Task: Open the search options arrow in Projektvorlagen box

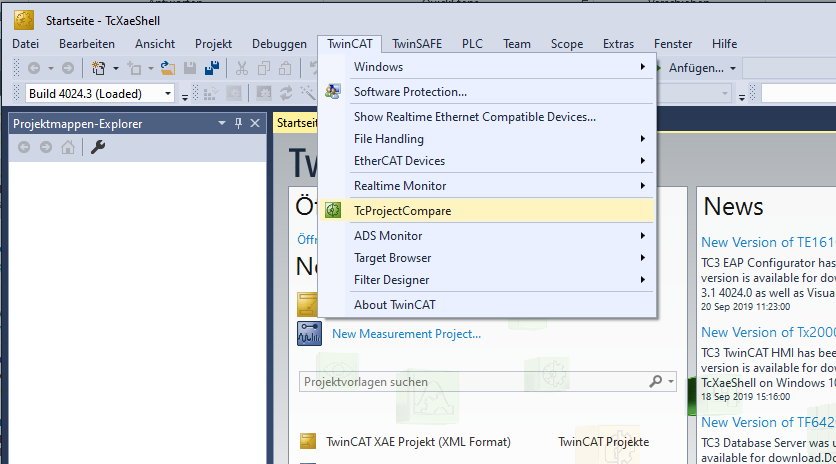Action: [x=671, y=382]
